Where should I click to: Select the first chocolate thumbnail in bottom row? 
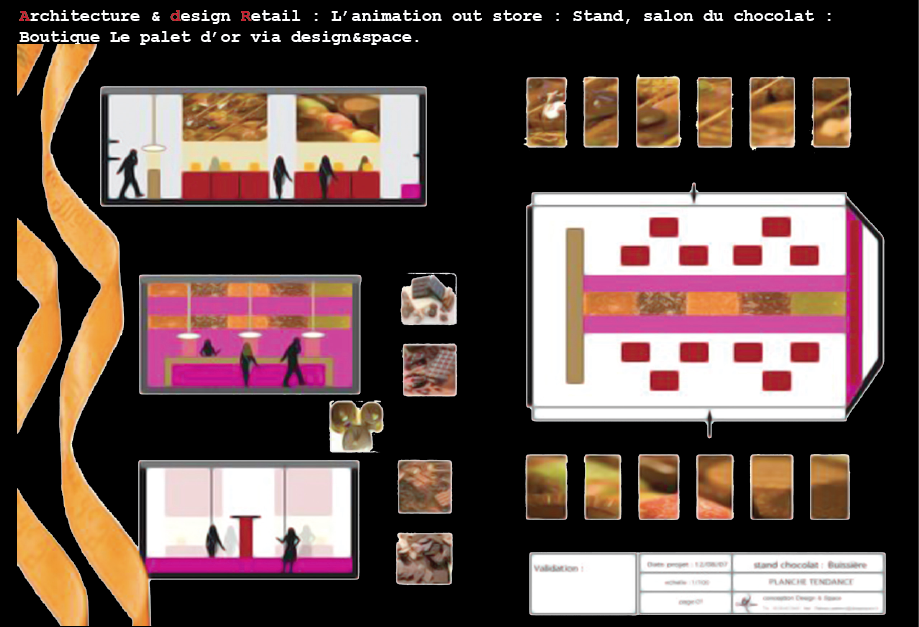click(546, 487)
